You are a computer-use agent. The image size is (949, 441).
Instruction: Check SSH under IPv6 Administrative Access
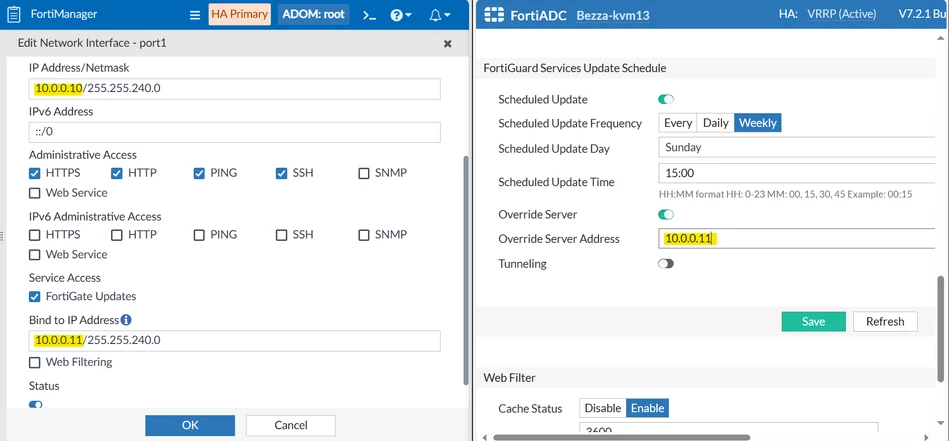[281, 235]
